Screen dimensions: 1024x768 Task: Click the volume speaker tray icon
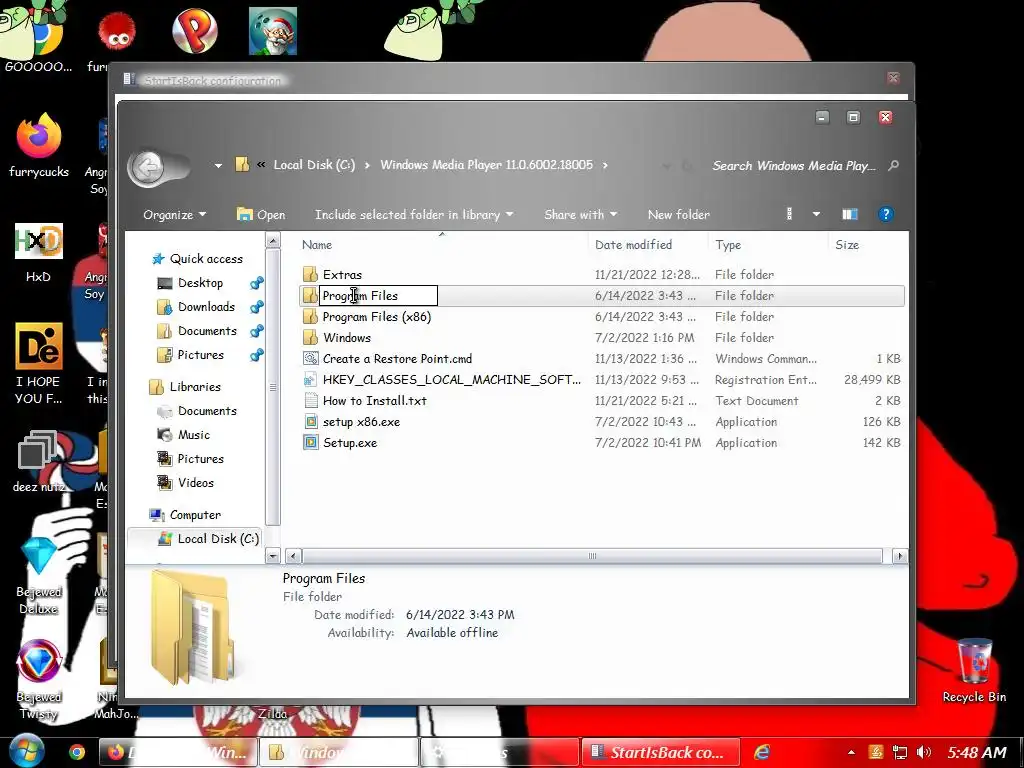point(923,752)
